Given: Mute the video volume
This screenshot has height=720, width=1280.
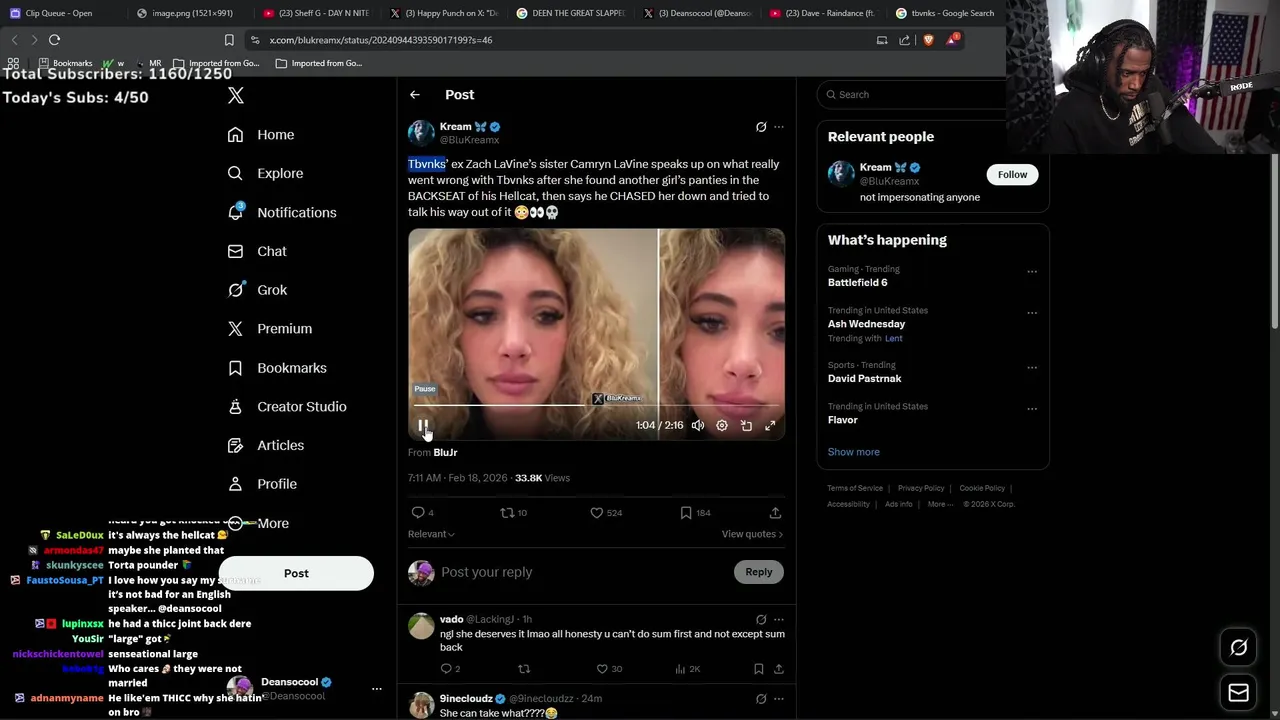Looking at the screenshot, I should click(x=698, y=425).
